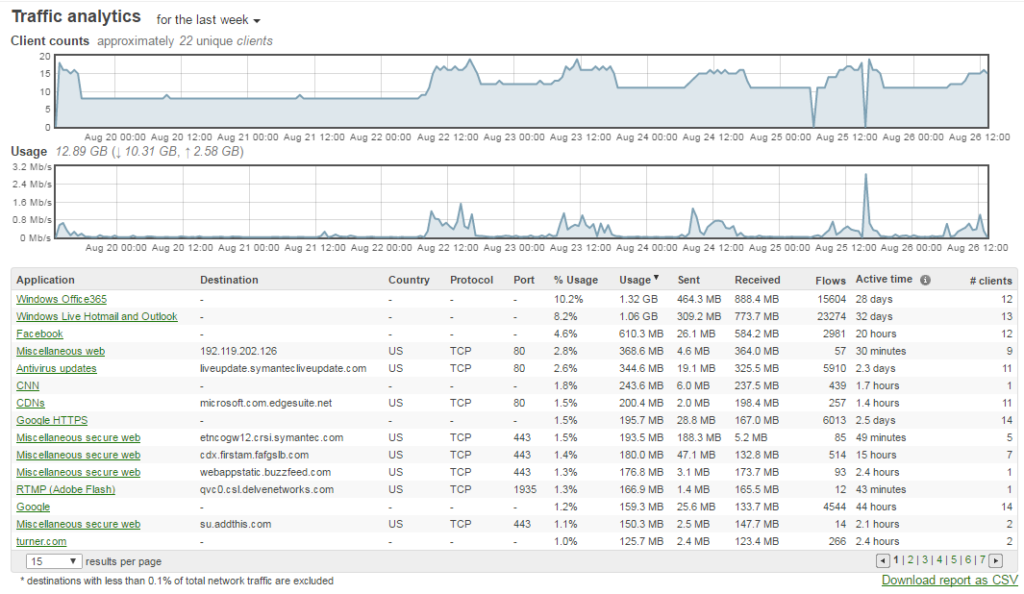Open the Google HTTPS link

[x=52, y=420]
